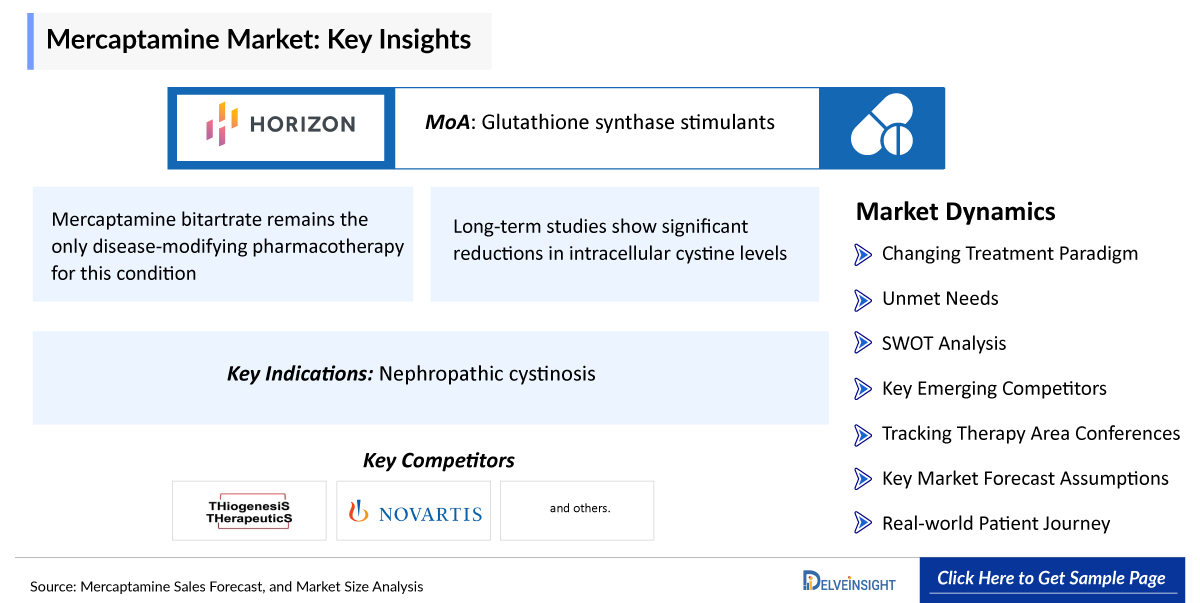Click arrow icon beside SWOT Analysis

[x=863, y=344]
